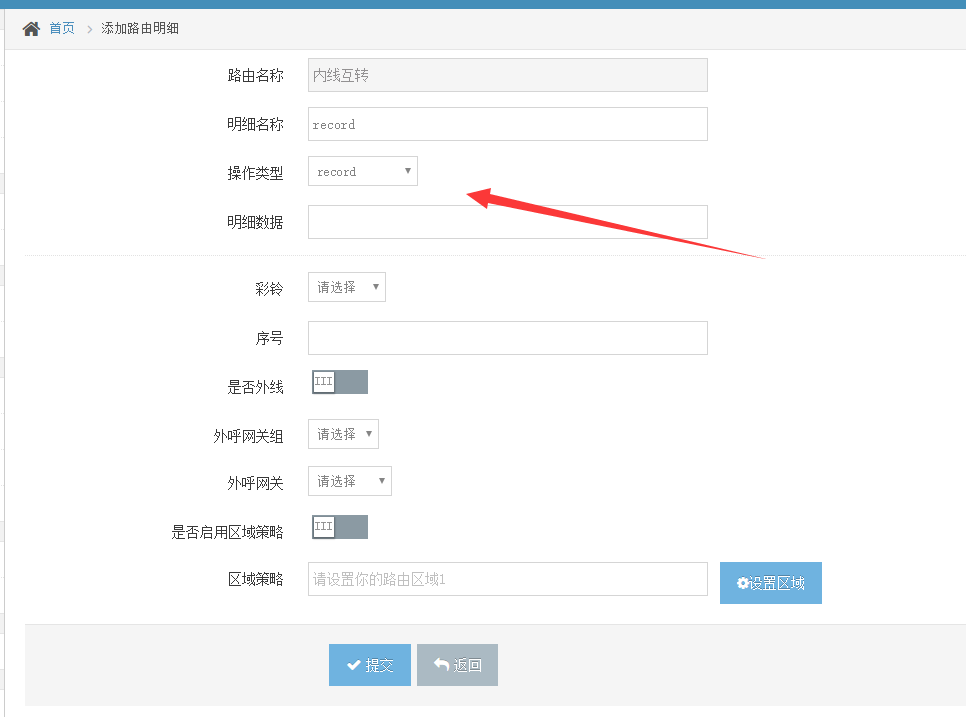Click the checkmark icon on 提交 button
Screen dimensions: 966x717
tap(353, 665)
